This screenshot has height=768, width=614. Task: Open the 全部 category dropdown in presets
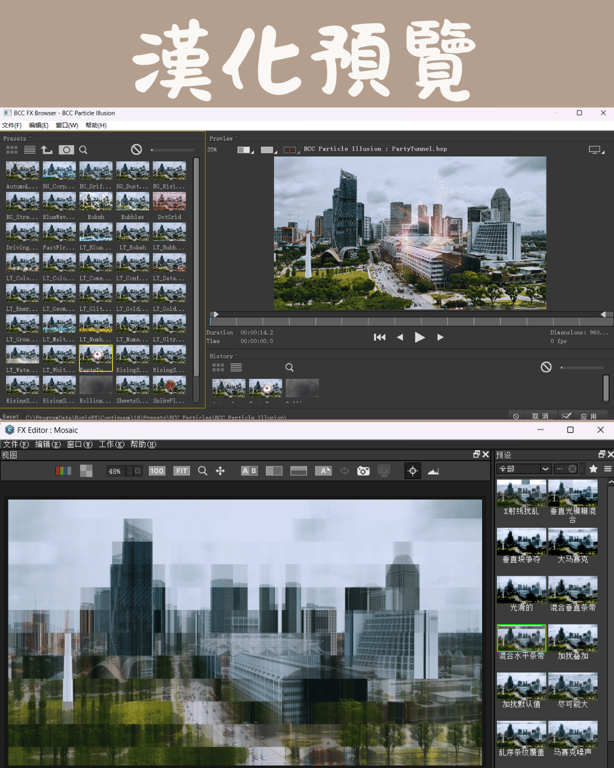click(x=523, y=469)
